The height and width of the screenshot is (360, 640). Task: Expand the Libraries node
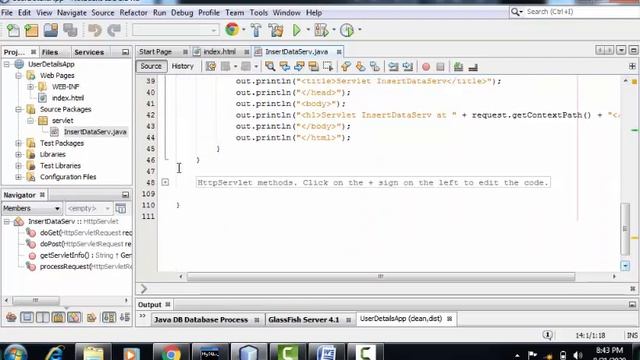[x=18, y=154]
